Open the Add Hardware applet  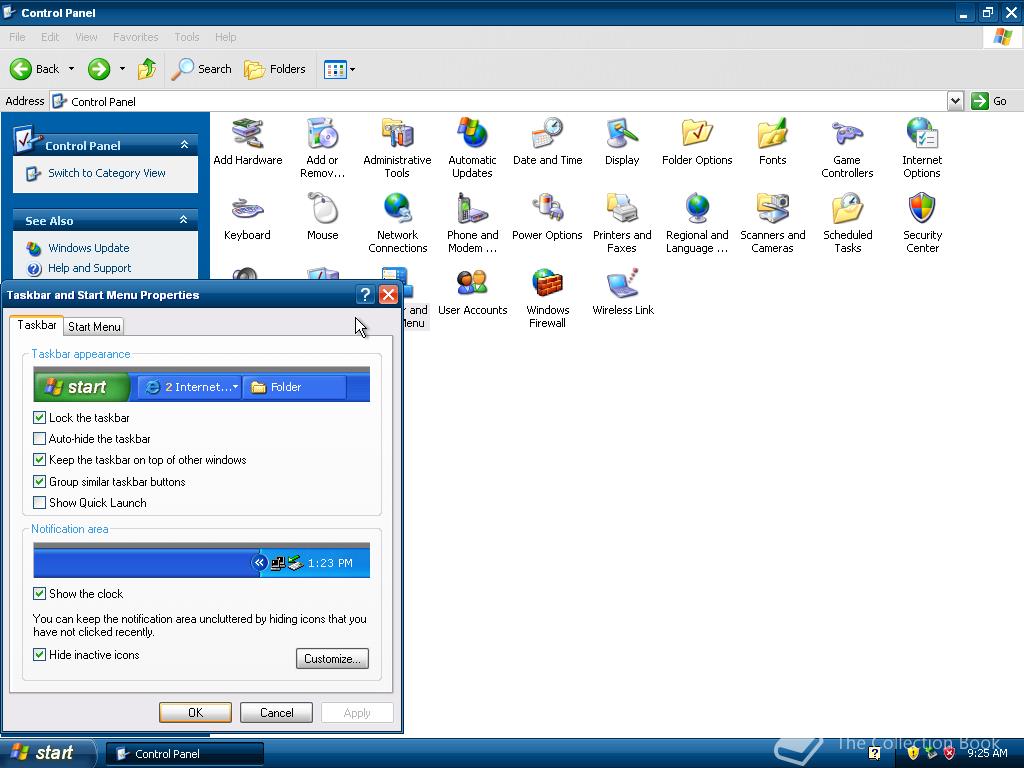(248, 142)
